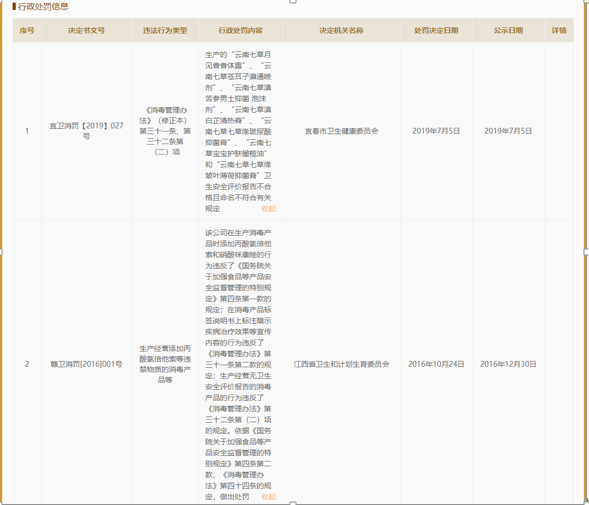Select the 序号 column header

click(27, 30)
